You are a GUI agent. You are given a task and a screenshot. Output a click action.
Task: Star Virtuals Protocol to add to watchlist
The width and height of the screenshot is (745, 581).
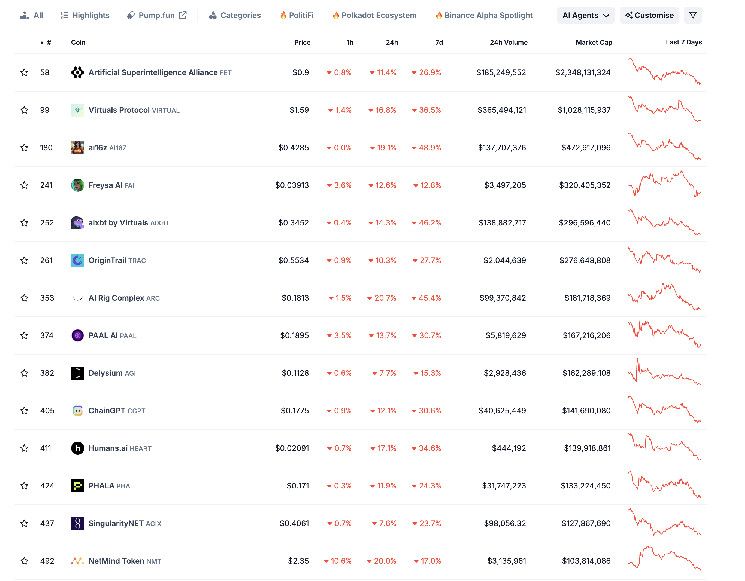(x=24, y=110)
